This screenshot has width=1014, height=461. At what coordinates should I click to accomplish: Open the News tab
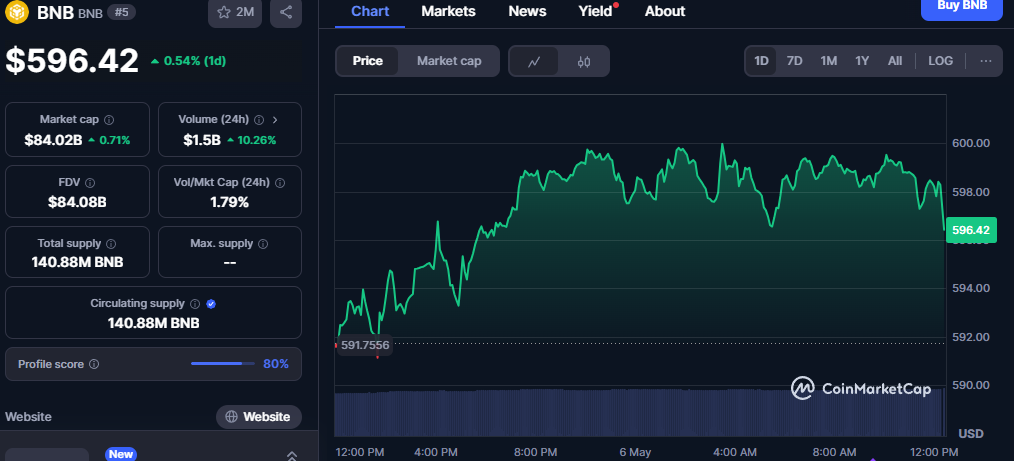click(x=527, y=12)
